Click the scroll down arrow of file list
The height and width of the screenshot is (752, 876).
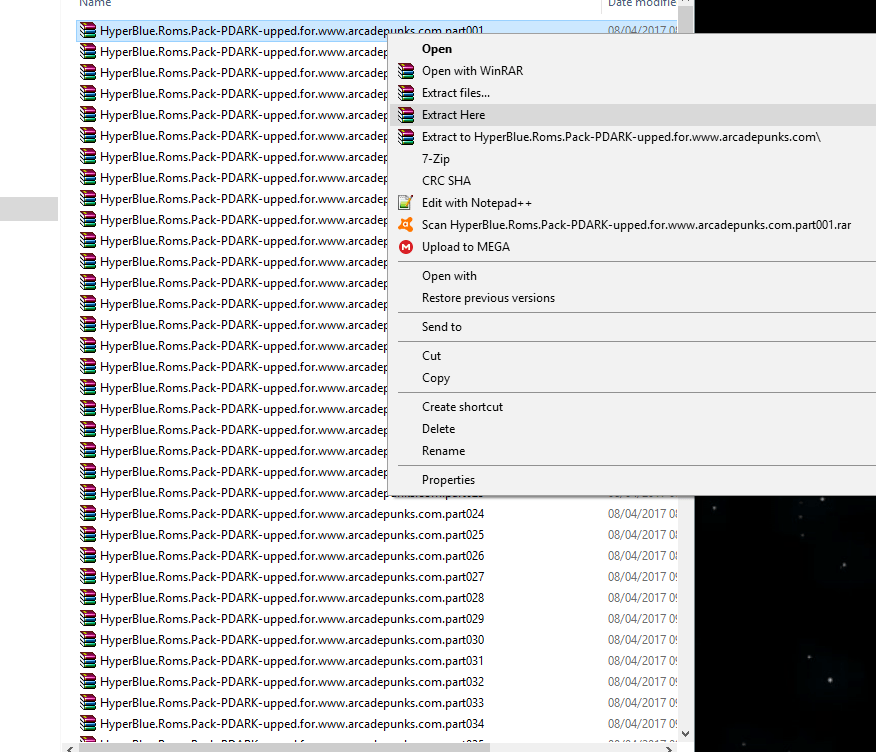(685, 734)
